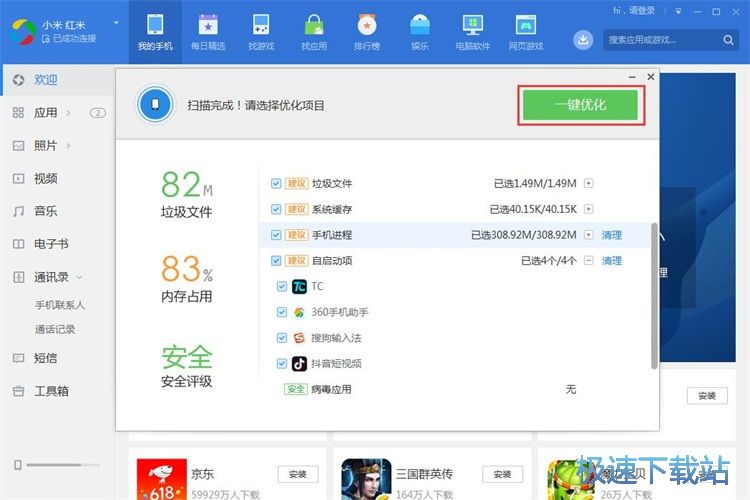The width and height of the screenshot is (750, 500).
Task: Uncheck the 系统缓存 checkbox
Action: [x=276, y=209]
